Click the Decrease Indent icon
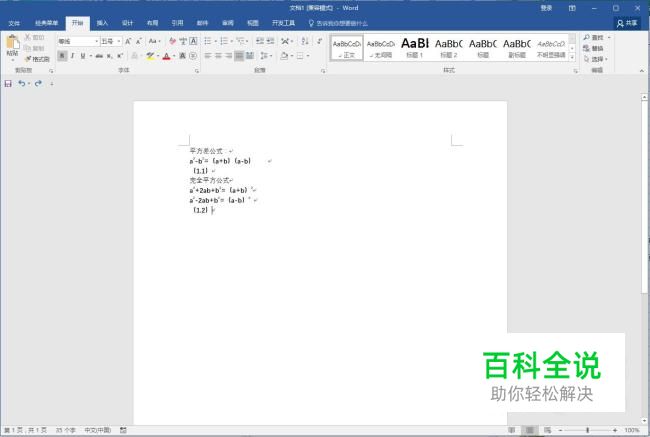 click(260, 41)
